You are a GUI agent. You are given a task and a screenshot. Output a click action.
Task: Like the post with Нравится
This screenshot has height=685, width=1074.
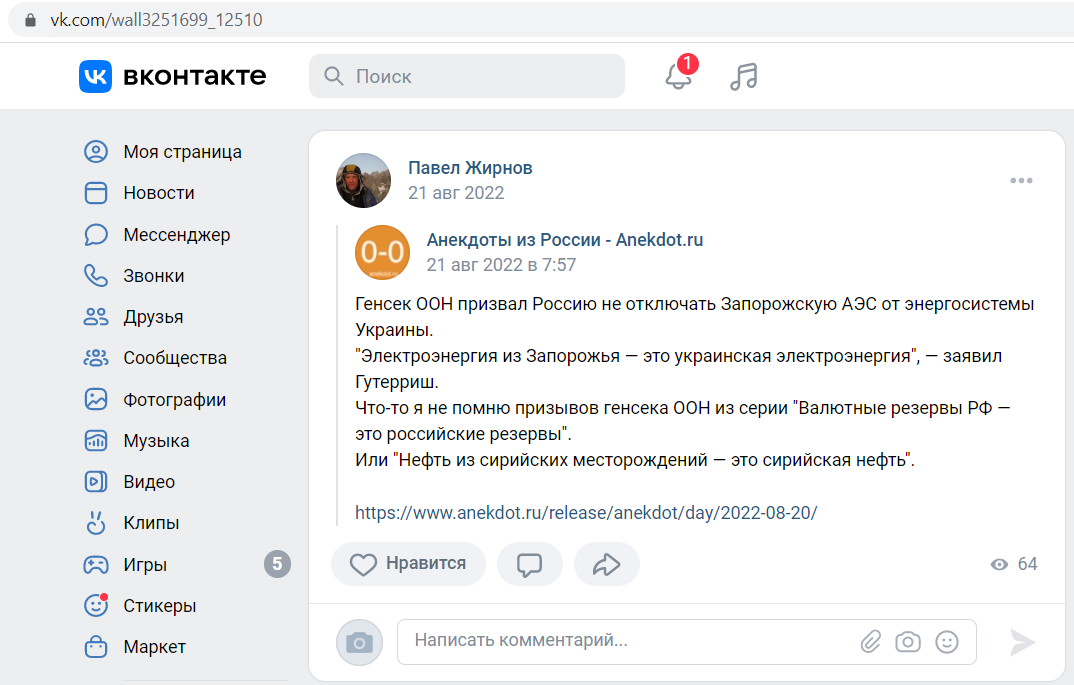[408, 564]
